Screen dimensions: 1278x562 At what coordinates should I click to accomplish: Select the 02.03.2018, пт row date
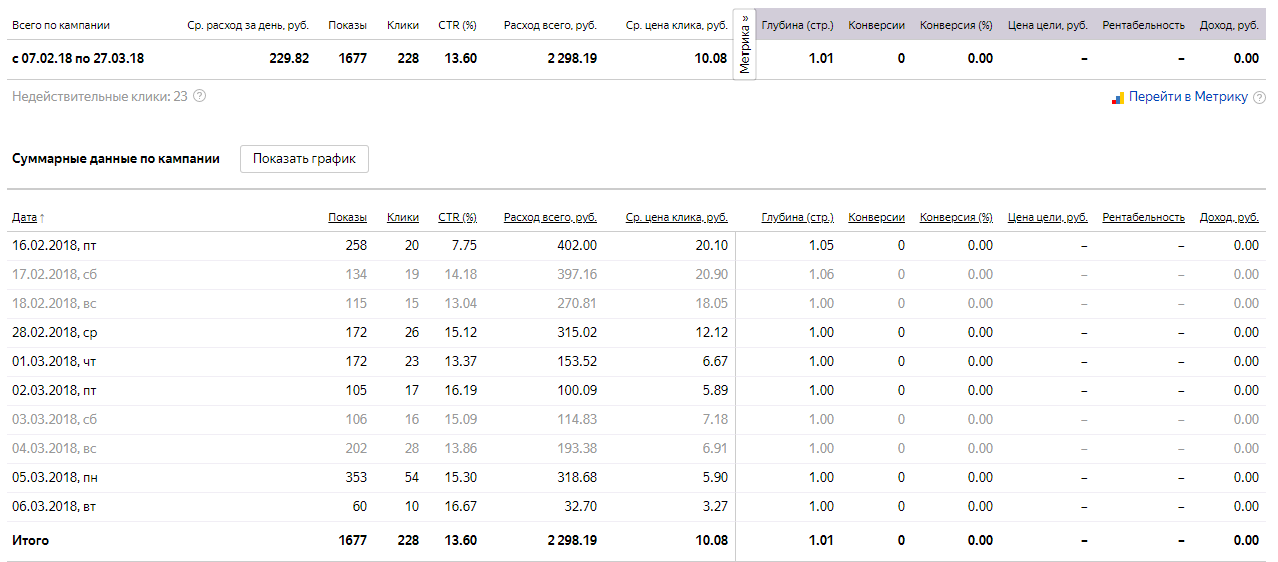pos(54,390)
